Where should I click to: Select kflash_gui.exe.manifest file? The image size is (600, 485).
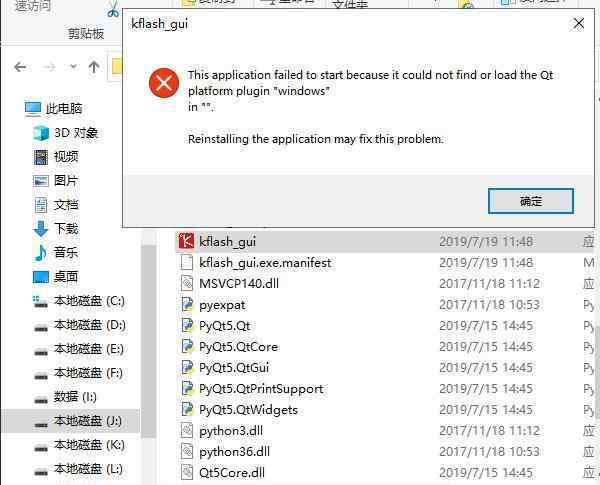(265, 263)
